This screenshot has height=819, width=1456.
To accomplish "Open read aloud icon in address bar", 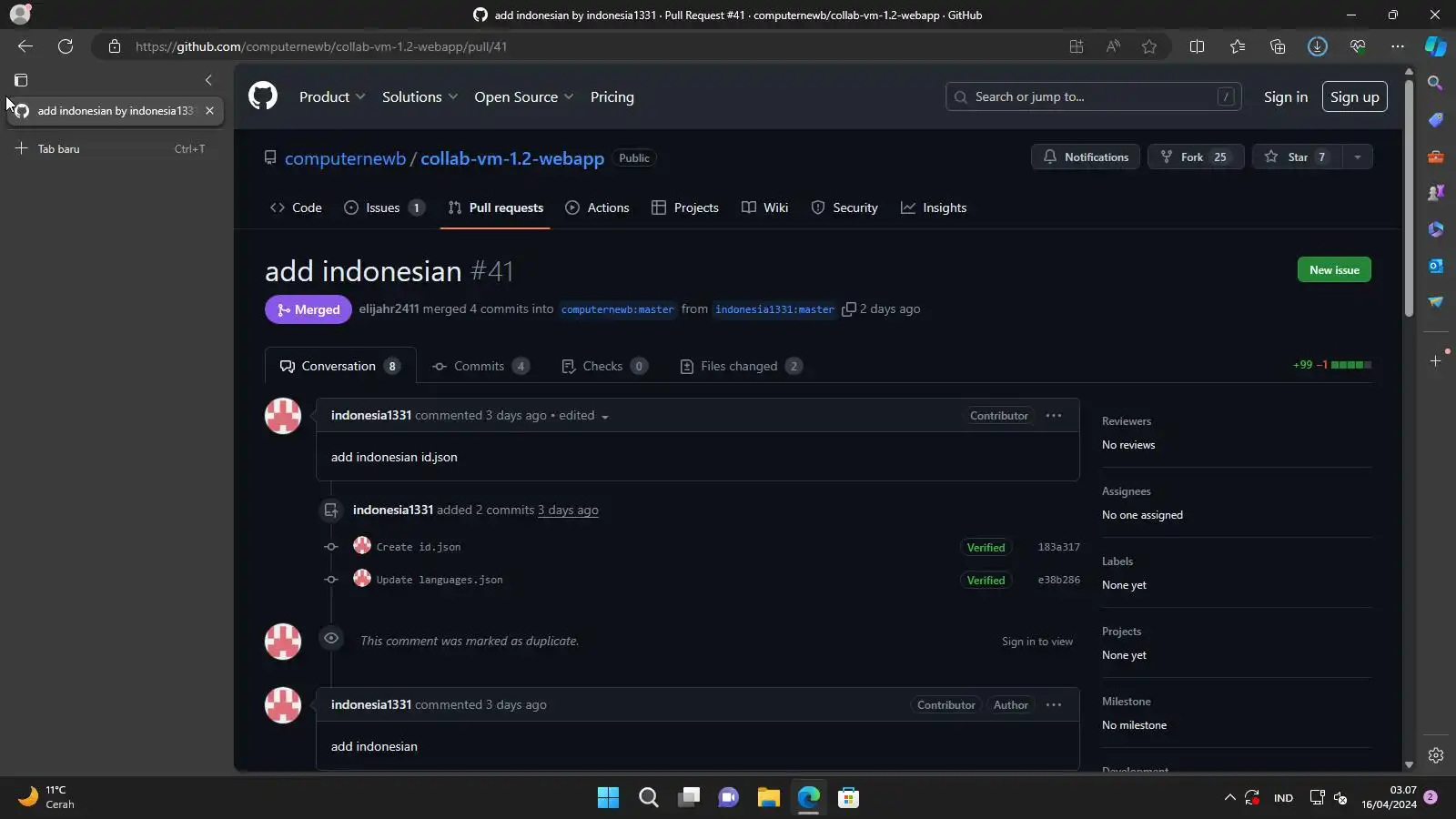I will click(x=1113, y=46).
